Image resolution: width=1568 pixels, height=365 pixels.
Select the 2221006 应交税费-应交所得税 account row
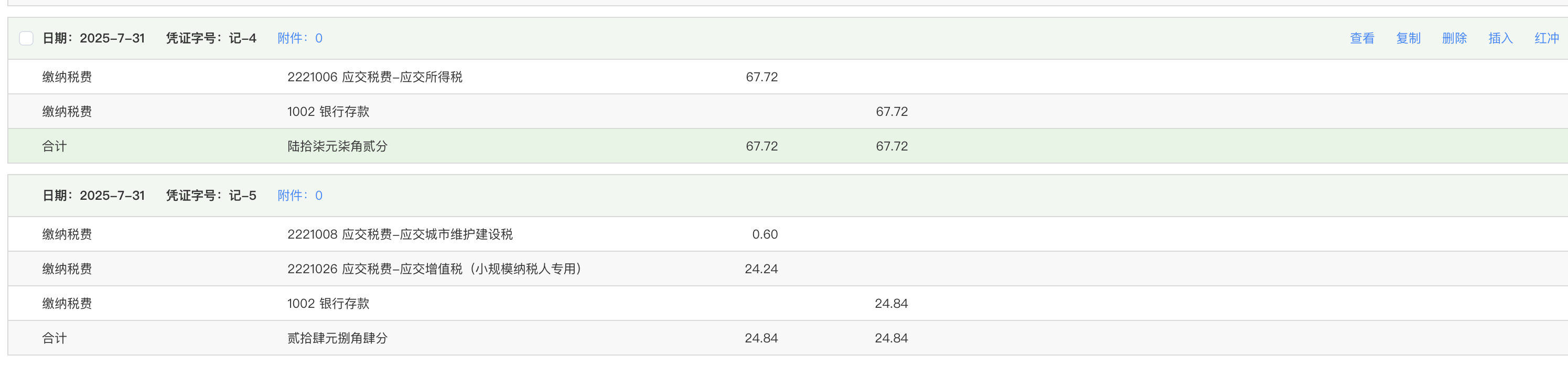[374, 77]
